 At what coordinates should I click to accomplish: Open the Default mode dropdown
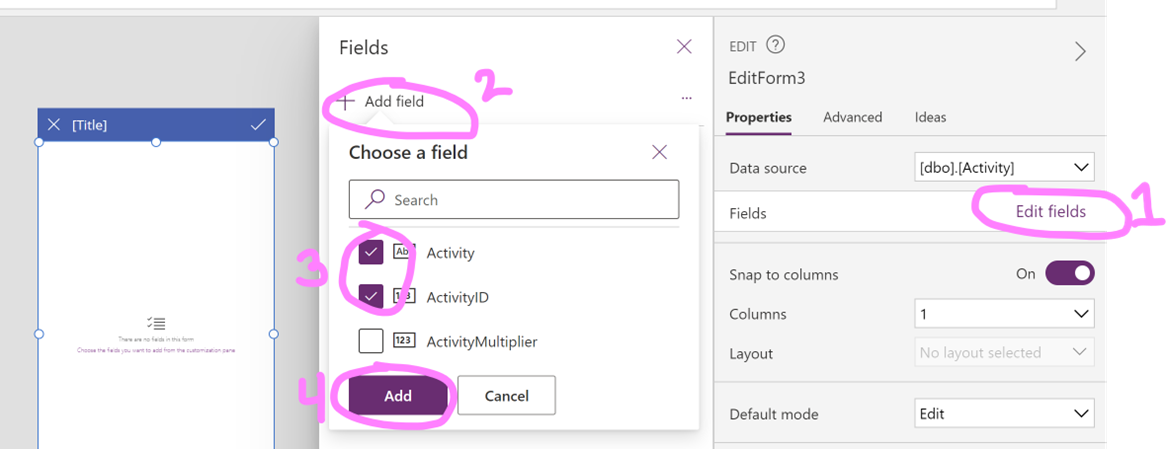tap(1004, 413)
